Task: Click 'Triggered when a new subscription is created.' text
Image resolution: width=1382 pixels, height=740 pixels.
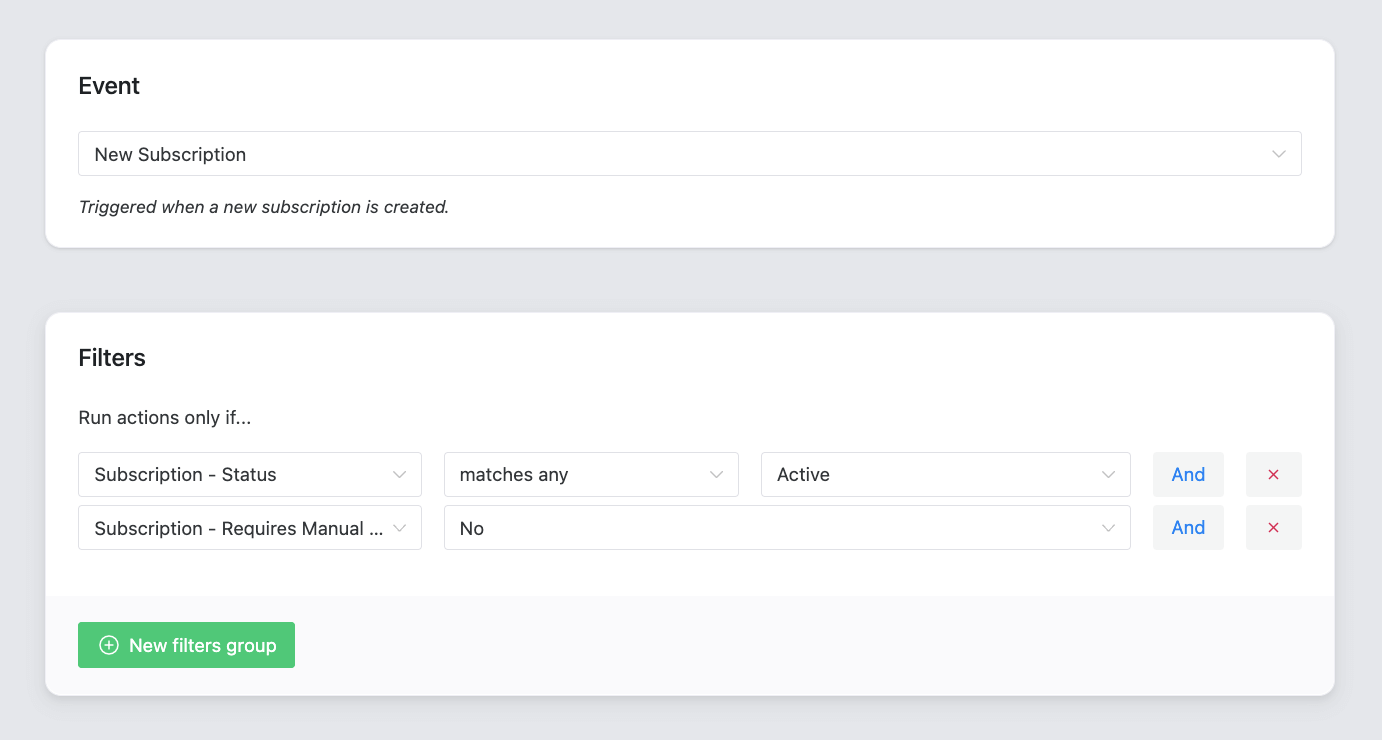Action: tap(264, 207)
